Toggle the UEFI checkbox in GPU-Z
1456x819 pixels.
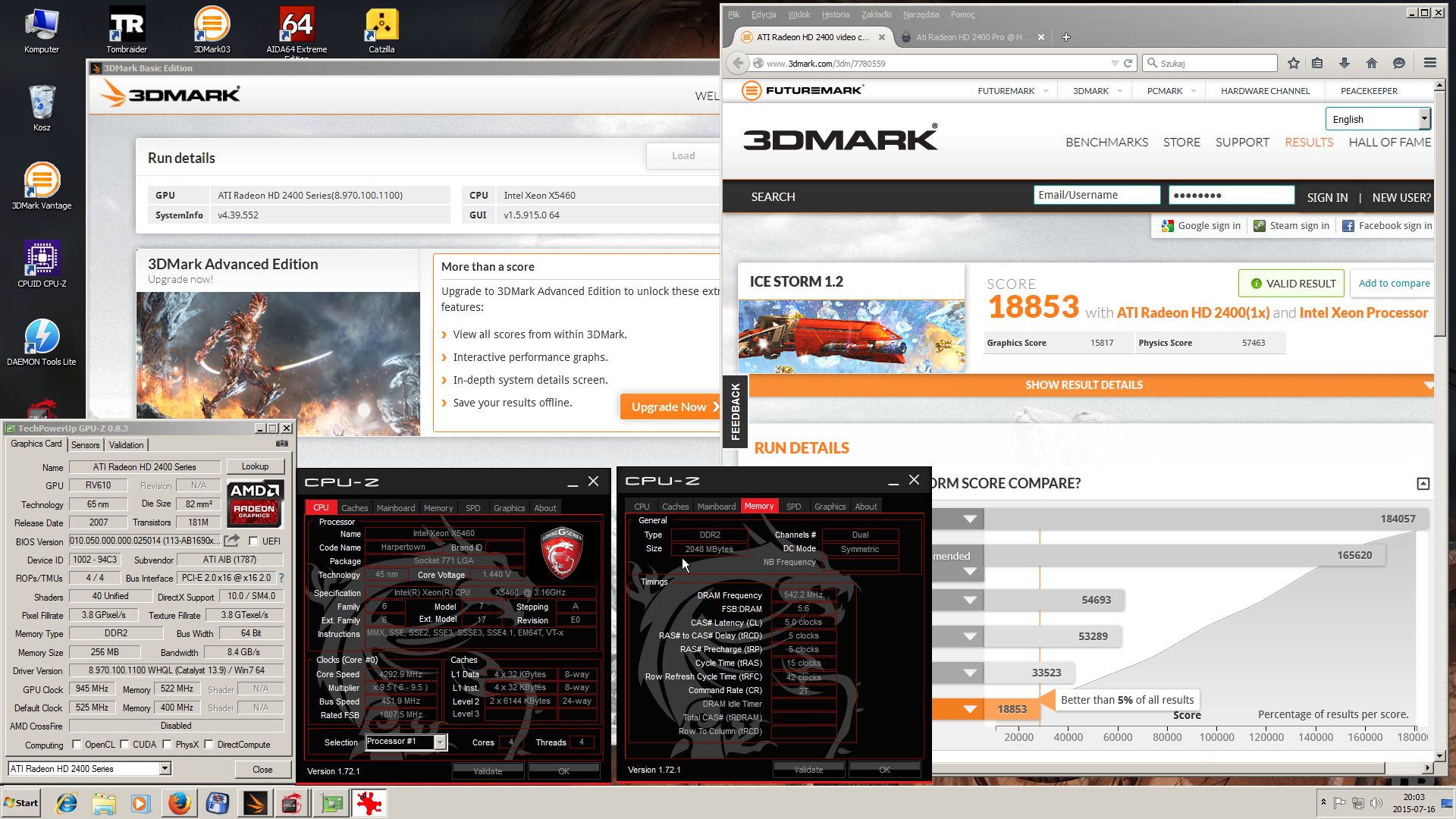click(x=253, y=541)
